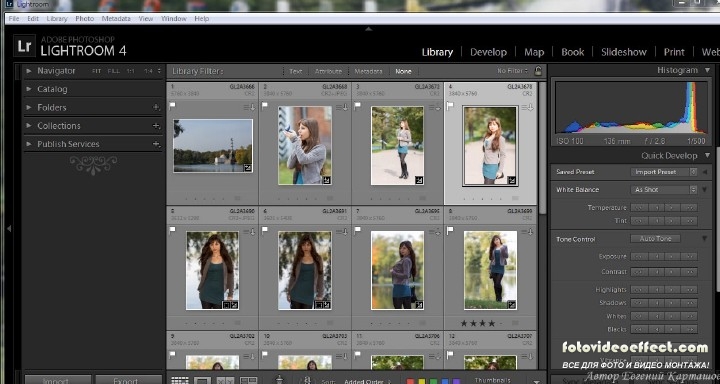Screen dimensions: 720x384
Task: Click adjustments badge on selected photo 4
Action: [x=512, y=181]
